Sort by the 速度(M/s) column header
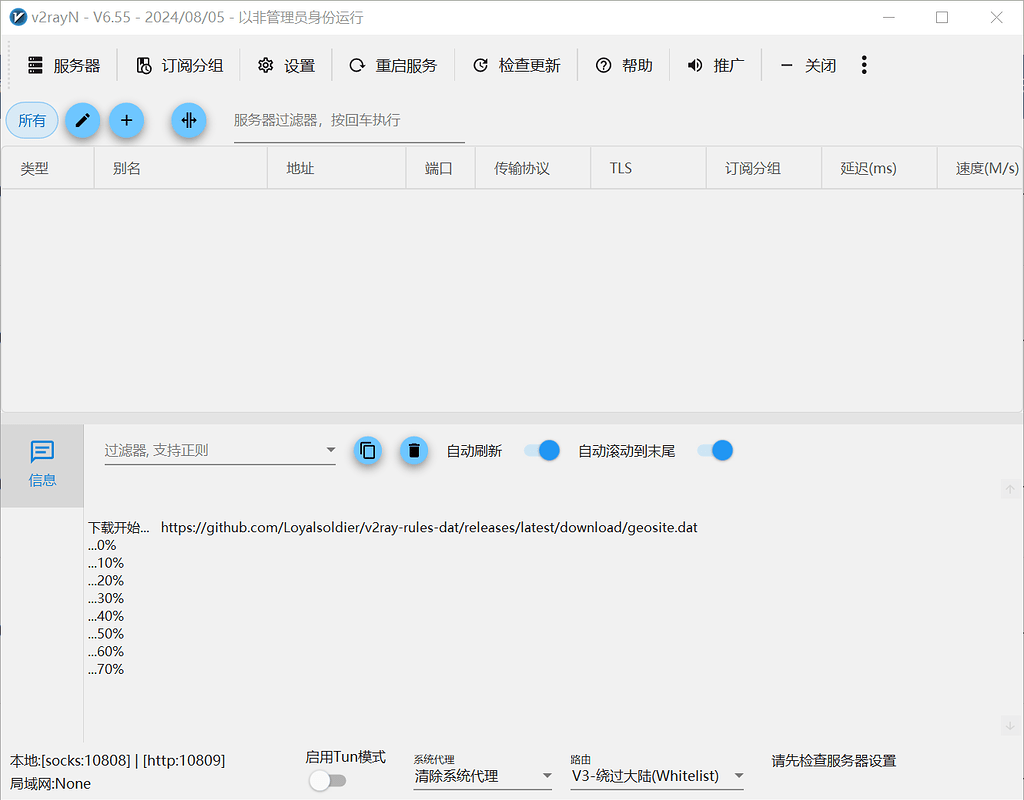 (x=980, y=168)
